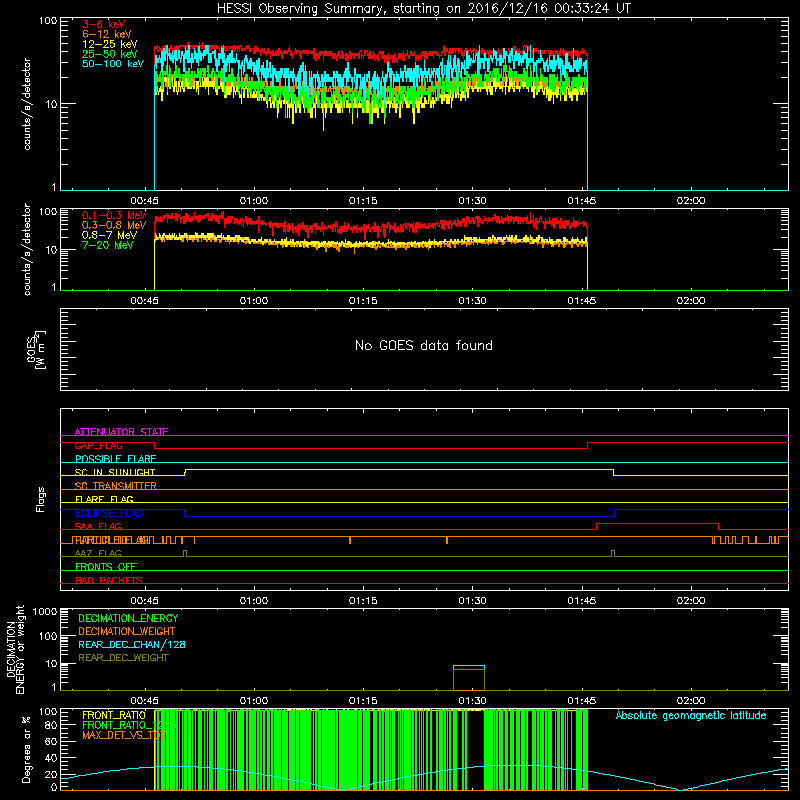Viewport: 800px width, 800px height.
Task: Click the 'No GOES data found' message
Action: click(x=423, y=345)
